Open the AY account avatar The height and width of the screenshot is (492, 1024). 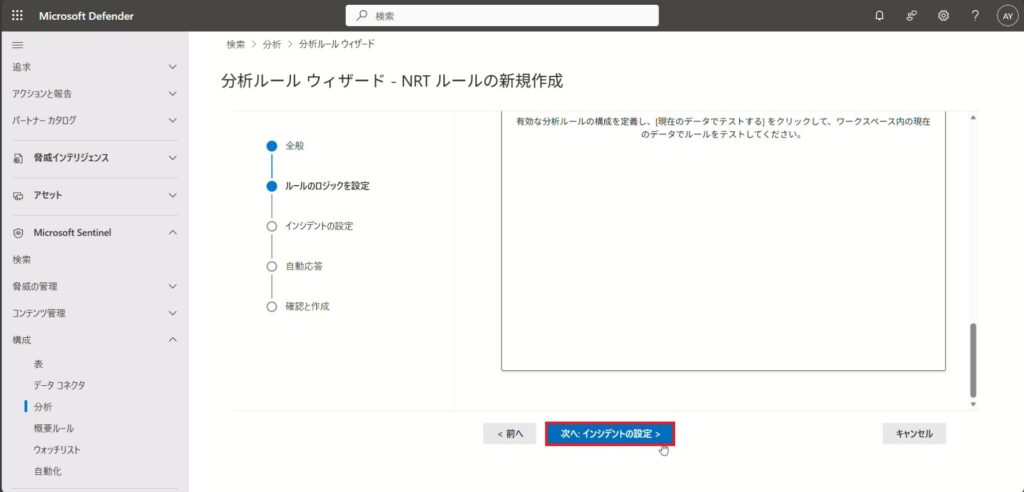pyautogui.click(x=1006, y=16)
